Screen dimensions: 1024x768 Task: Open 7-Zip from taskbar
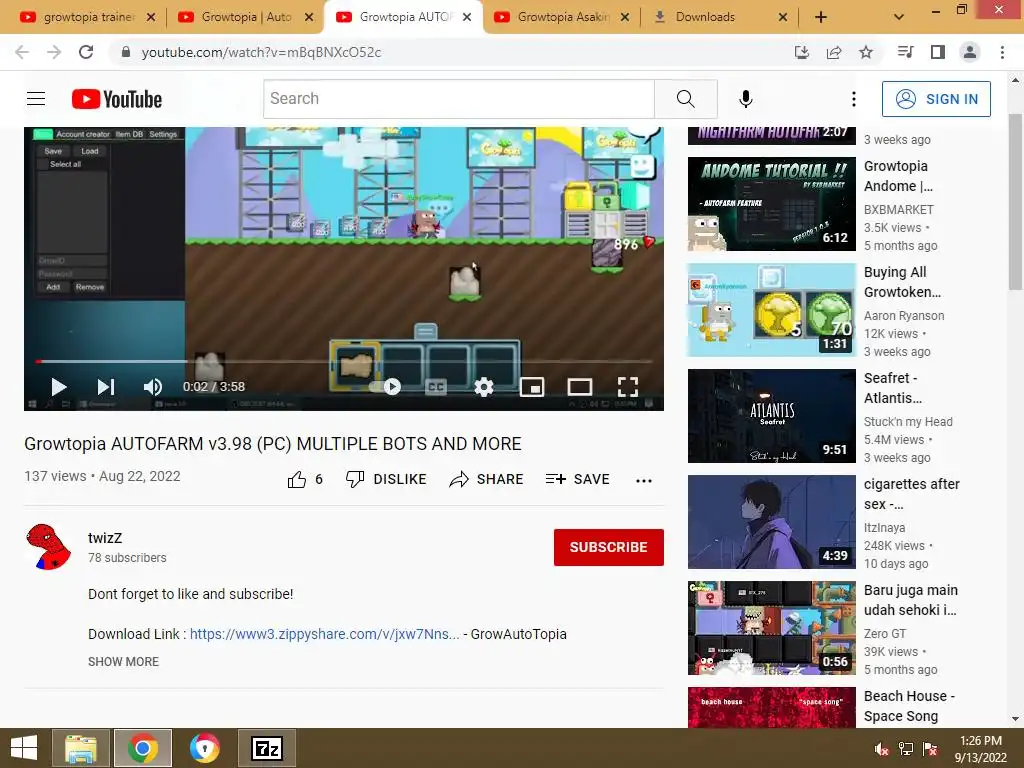pyautogui.click(x=267, y=748)
